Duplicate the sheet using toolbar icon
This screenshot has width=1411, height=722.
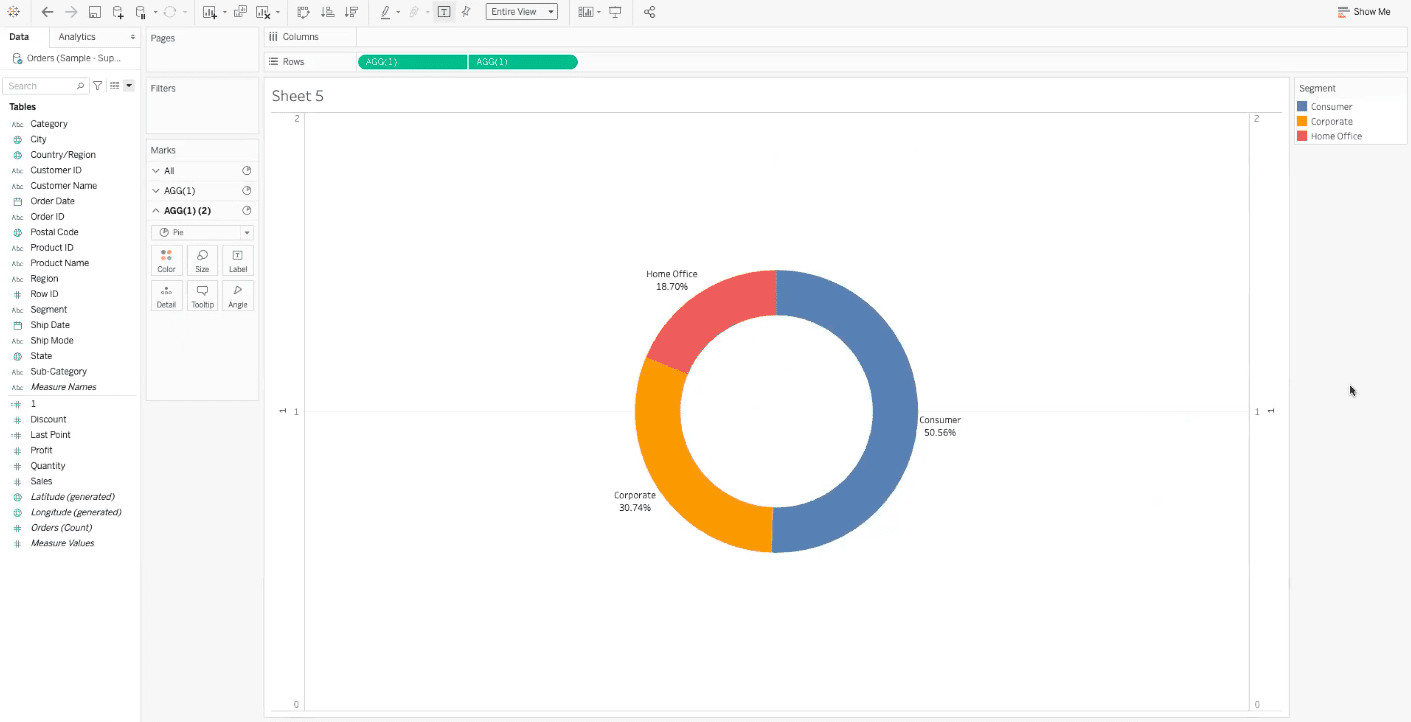tap(240, 12)
